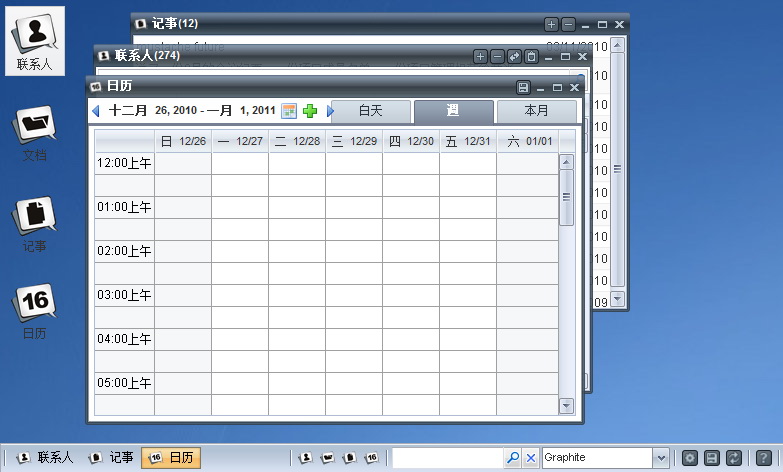Click the help question mark icon
Screen dimensions: 783x472
tap(763, 457)
